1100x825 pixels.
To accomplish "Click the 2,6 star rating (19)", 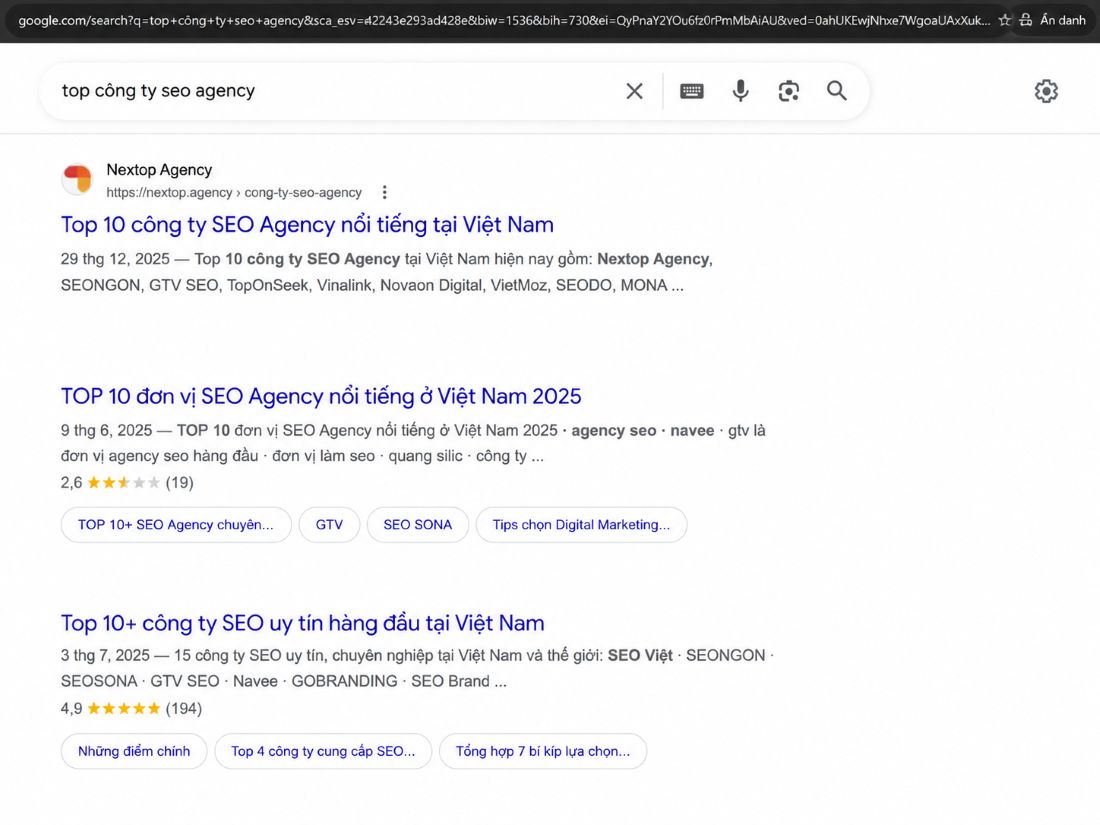I will point(127,483).
